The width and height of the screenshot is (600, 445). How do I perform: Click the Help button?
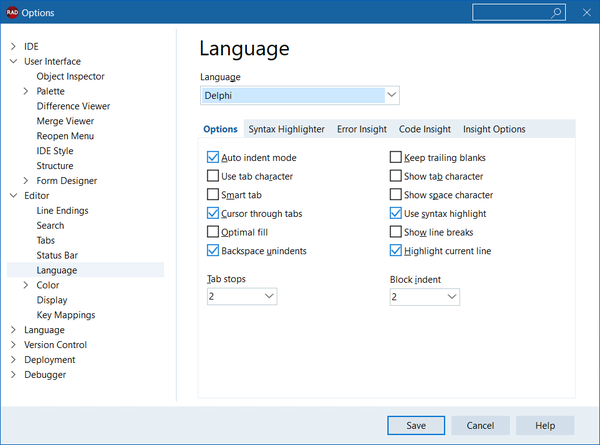tap(545, 425)
